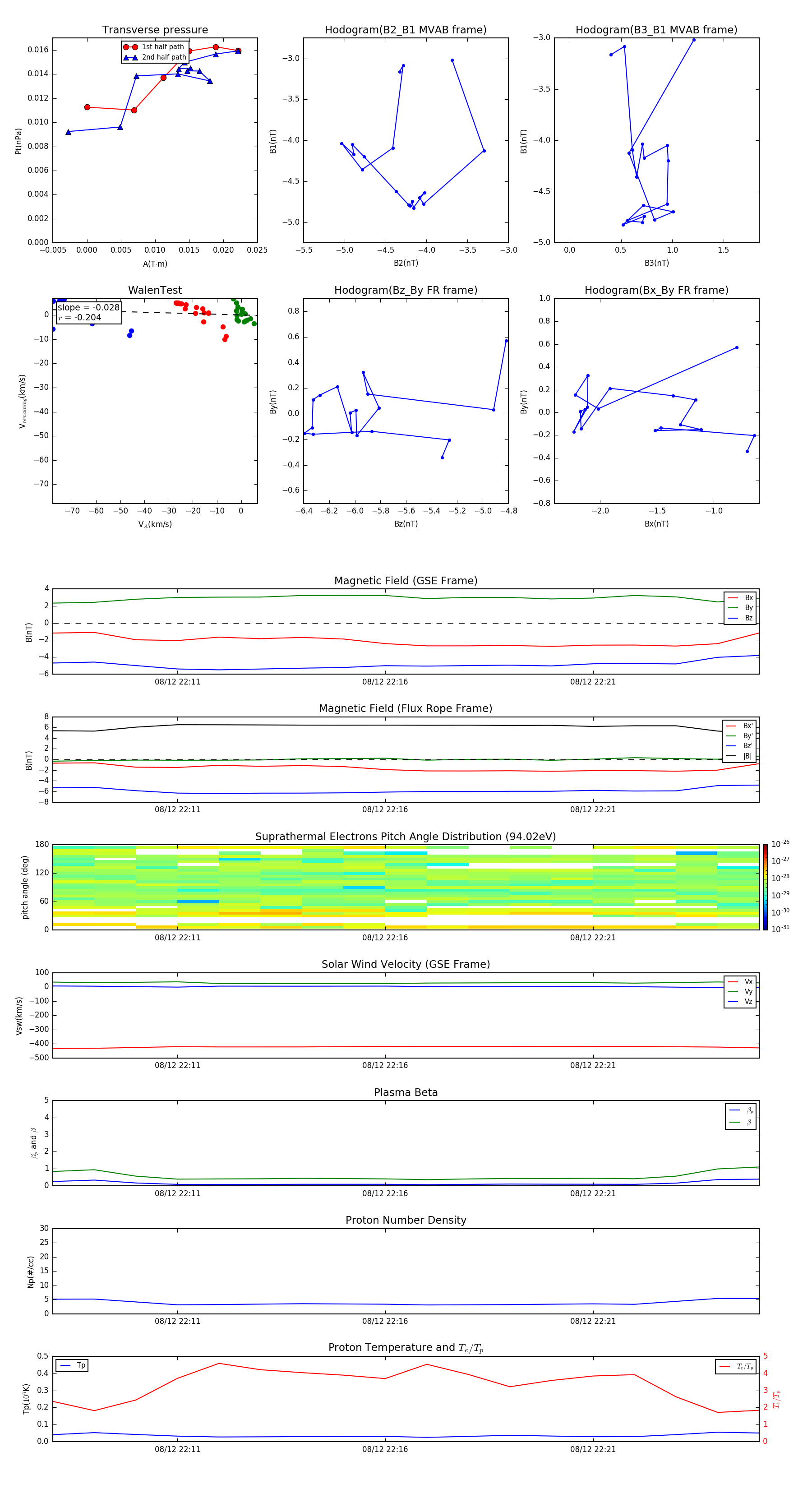Click the "Transverse pressure" plot title
This screenshot has width=812, height=1489.
click(x=155, y=30)
